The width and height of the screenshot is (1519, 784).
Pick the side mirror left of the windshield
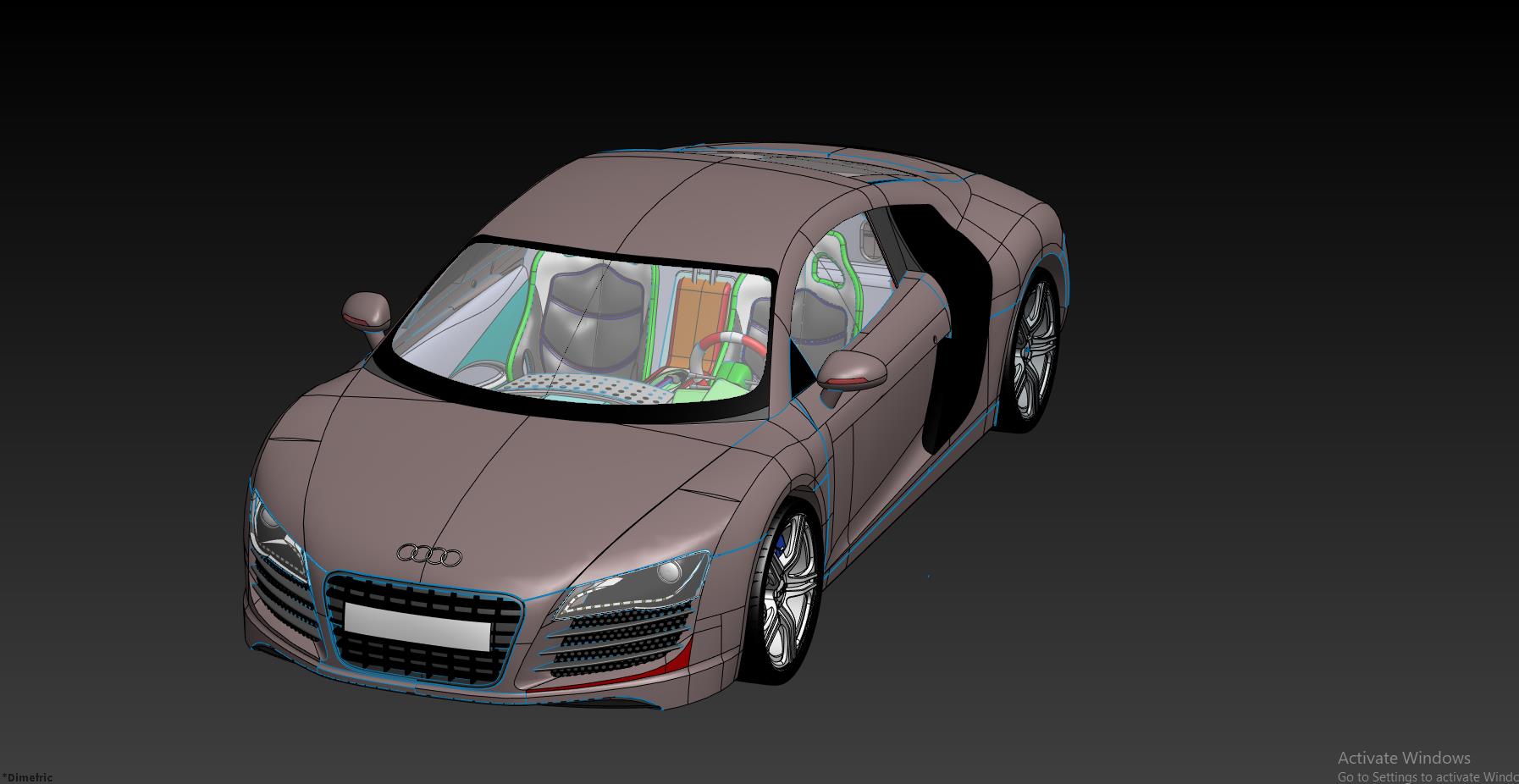(x=366, y=309)
